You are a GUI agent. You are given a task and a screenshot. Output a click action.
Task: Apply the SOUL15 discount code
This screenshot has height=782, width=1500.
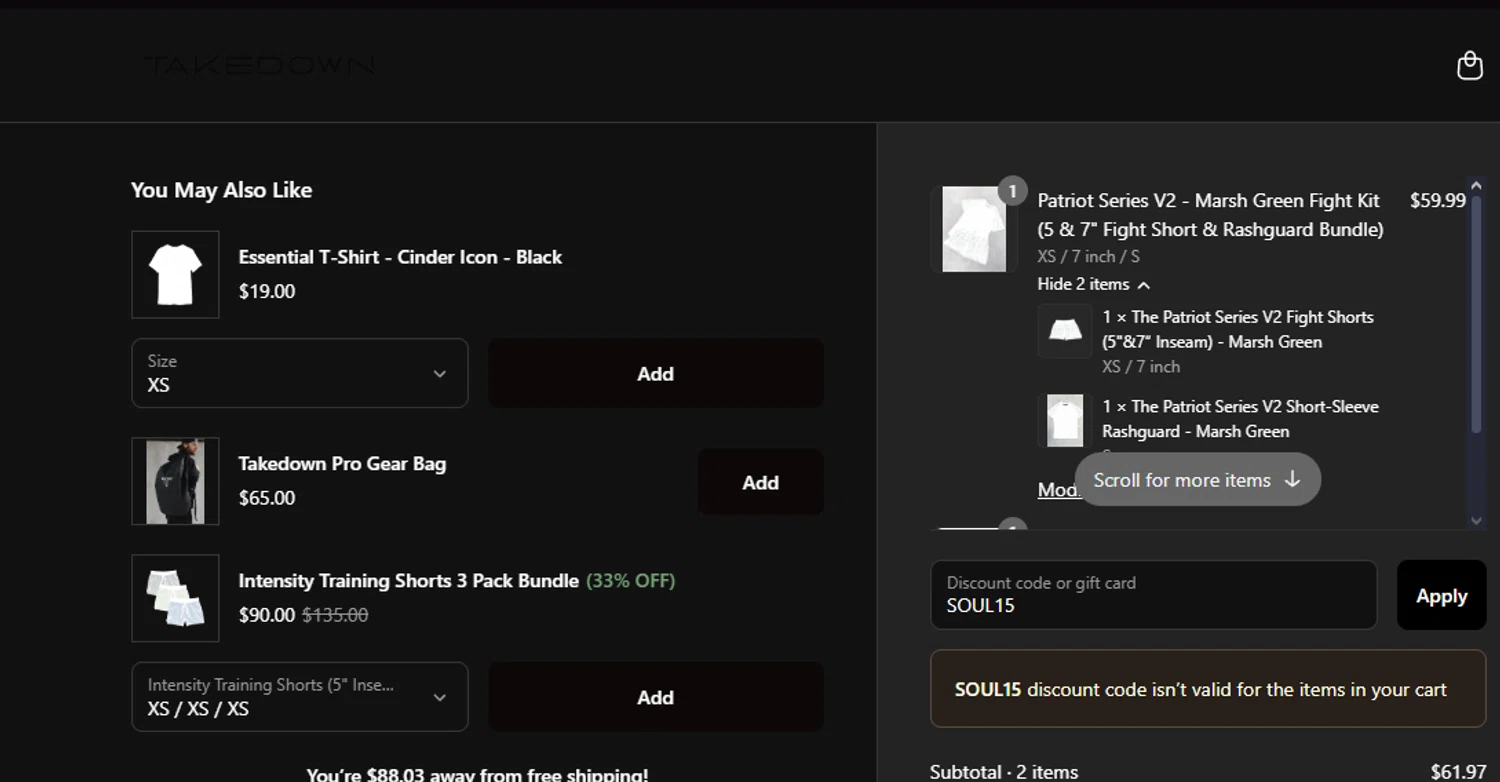pos(1441,595)
